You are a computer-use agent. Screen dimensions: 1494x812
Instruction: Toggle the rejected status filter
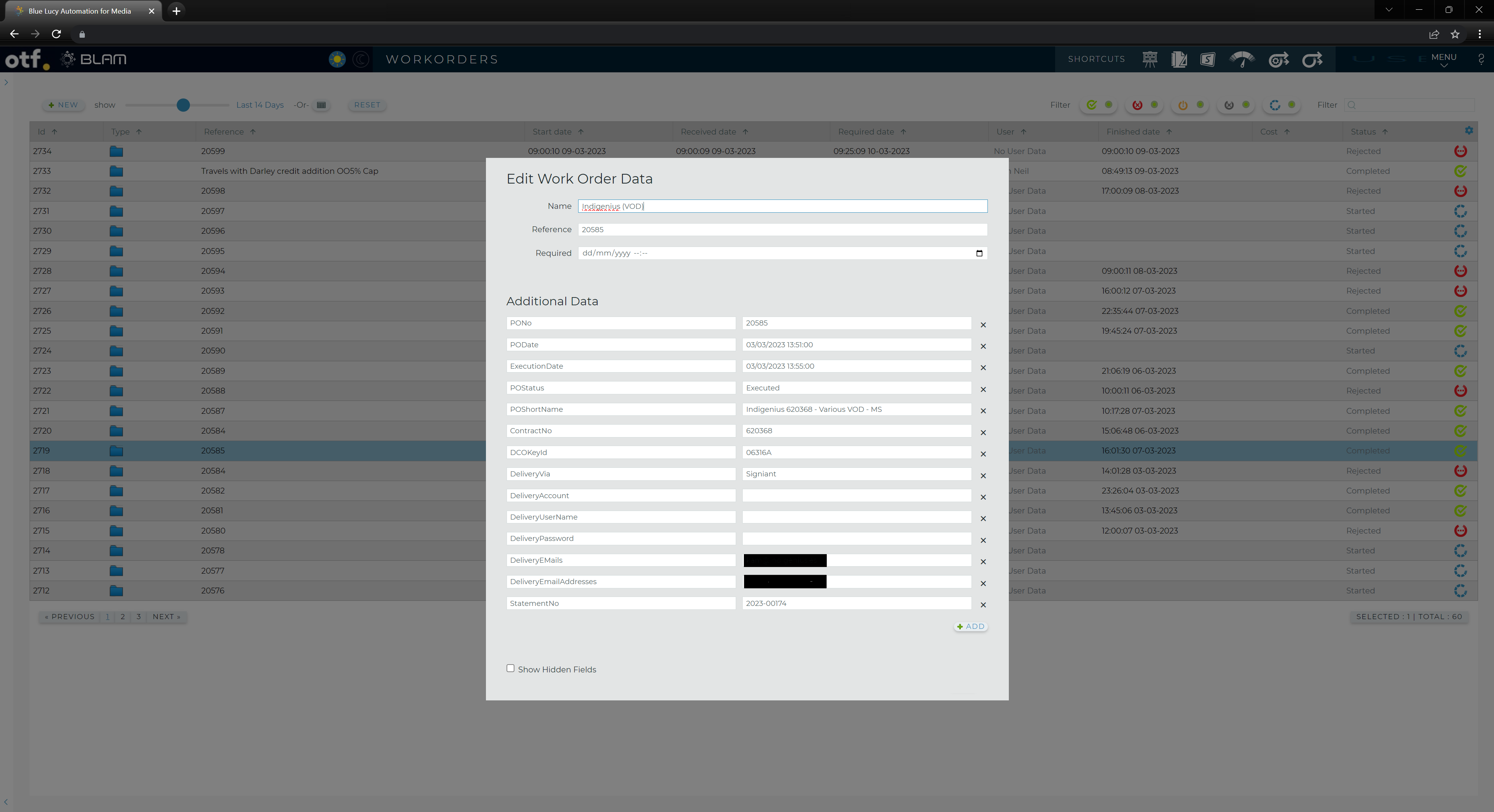1137,105
